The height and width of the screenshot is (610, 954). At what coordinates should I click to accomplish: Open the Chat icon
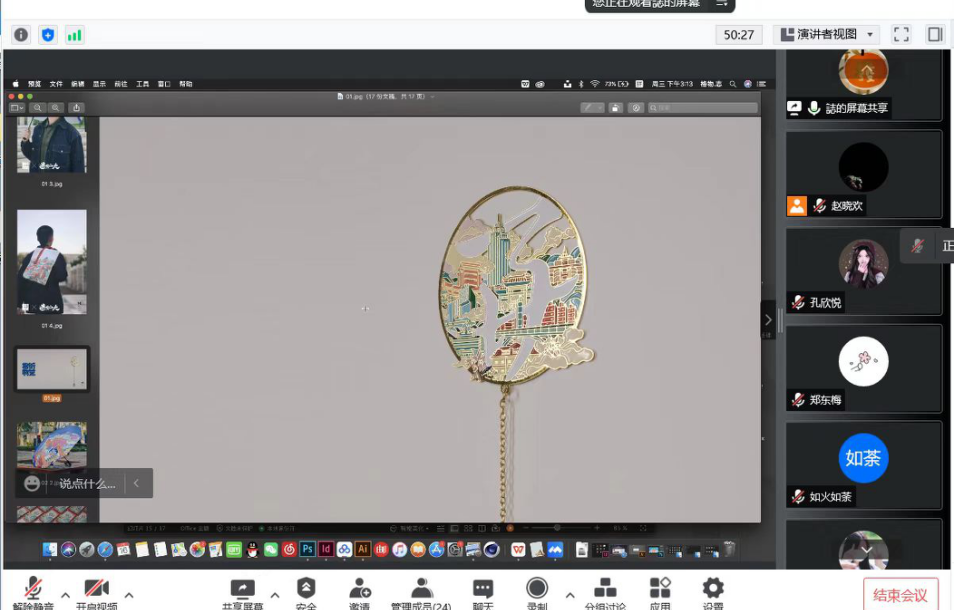click(483, 589)
